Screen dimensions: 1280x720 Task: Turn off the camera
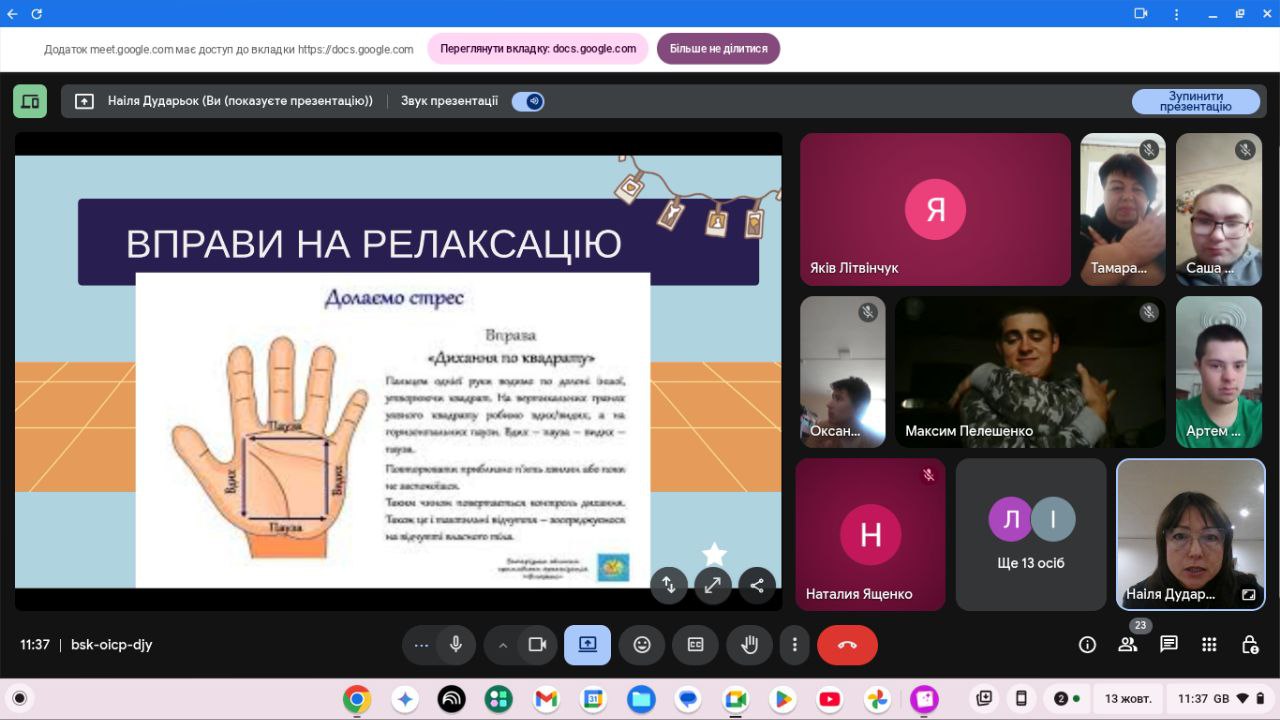(x=537, y=645)
